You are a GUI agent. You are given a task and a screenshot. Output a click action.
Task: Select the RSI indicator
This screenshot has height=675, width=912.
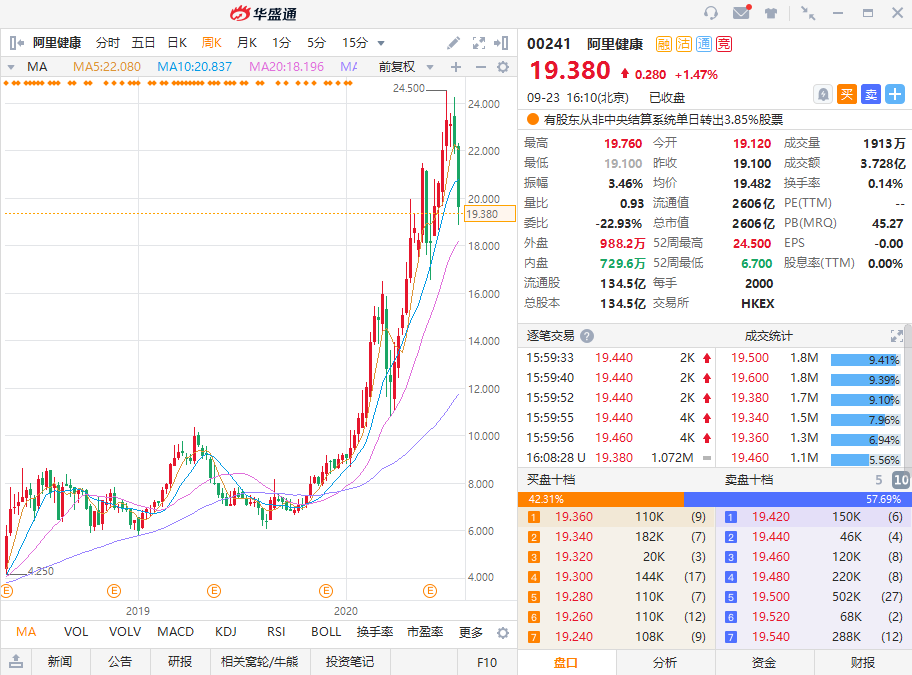(x=276, y=632)
